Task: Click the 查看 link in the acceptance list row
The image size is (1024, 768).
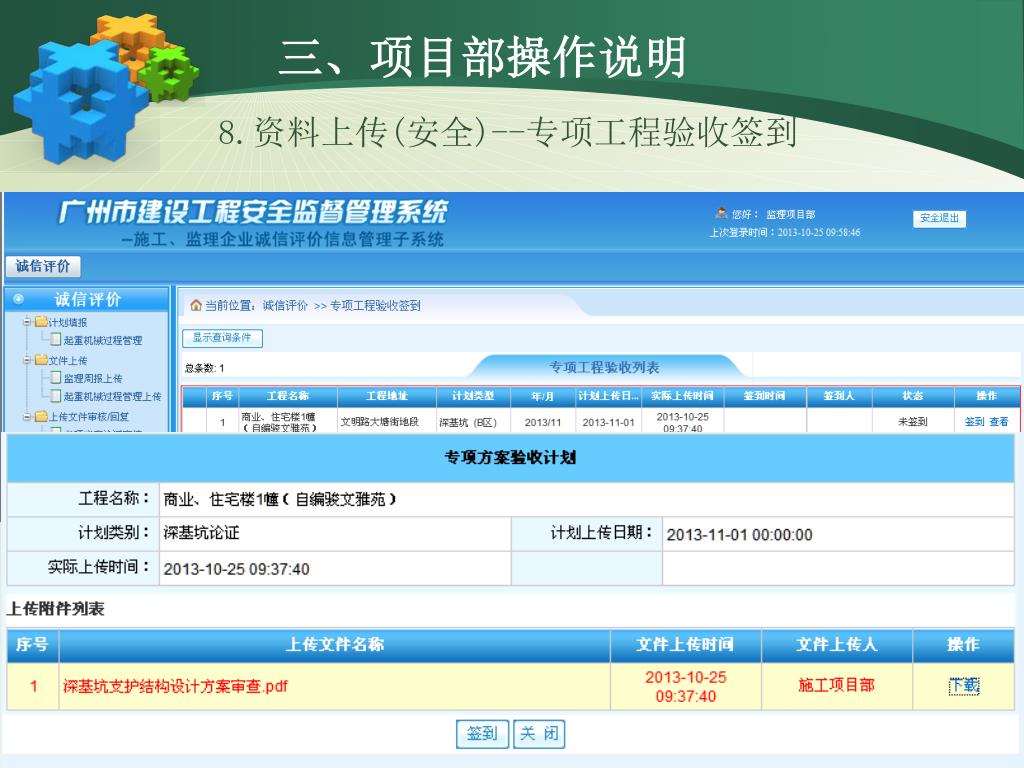Action: (999, 422)
